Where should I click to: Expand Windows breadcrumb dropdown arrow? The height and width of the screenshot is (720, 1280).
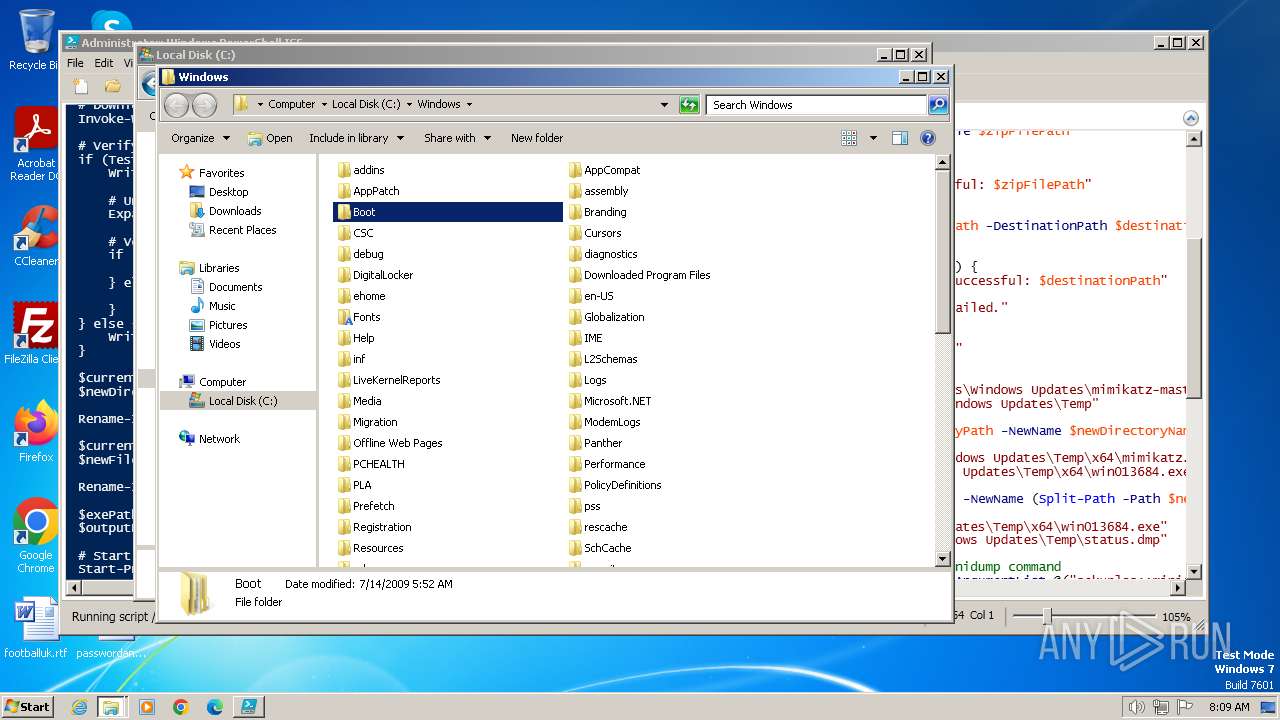click(x=468, y=104)
